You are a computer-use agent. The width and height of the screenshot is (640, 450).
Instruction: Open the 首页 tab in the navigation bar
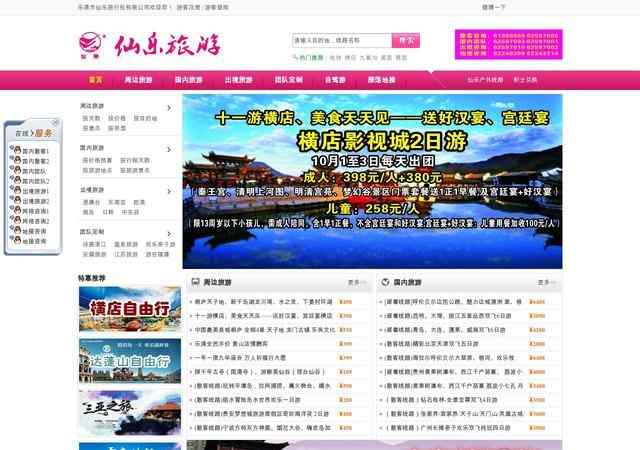point(96,80)
